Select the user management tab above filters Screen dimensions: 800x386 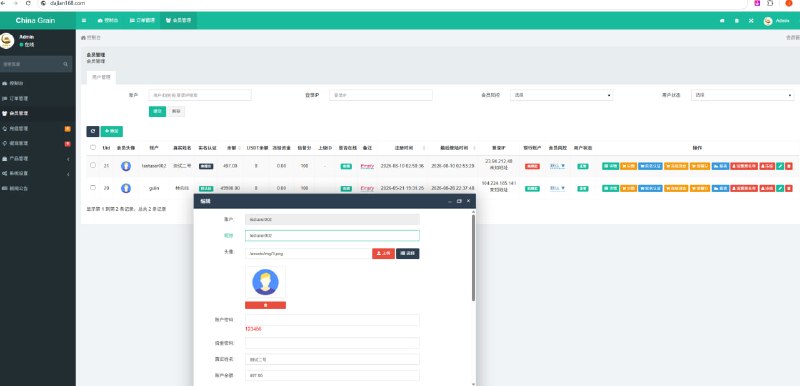101,77
